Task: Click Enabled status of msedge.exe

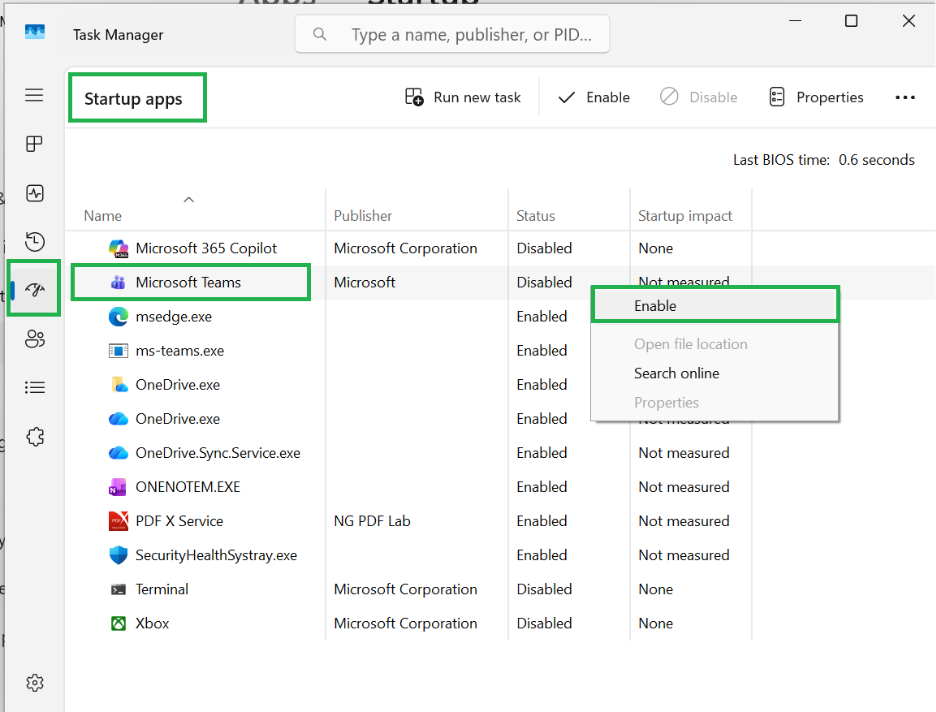Action: click(541, 316)
